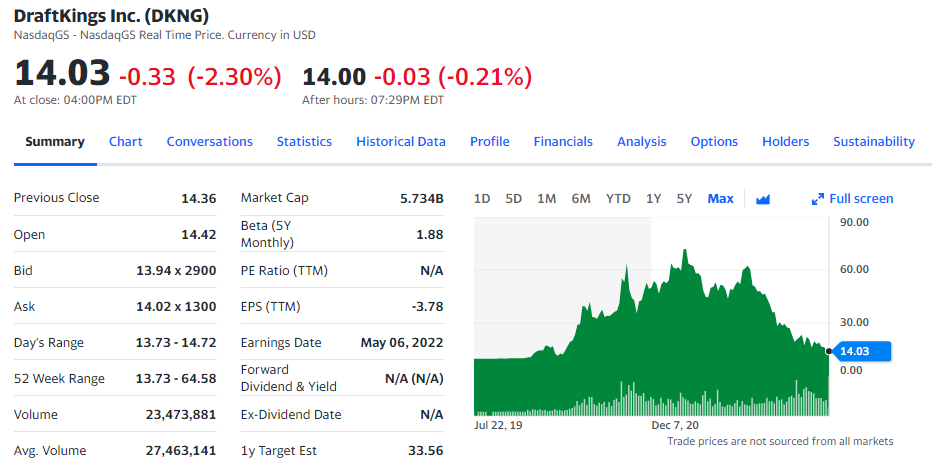The image size is (932, 473).
Task: Click the Volume value 23,473,881
Action: [181, 415]
